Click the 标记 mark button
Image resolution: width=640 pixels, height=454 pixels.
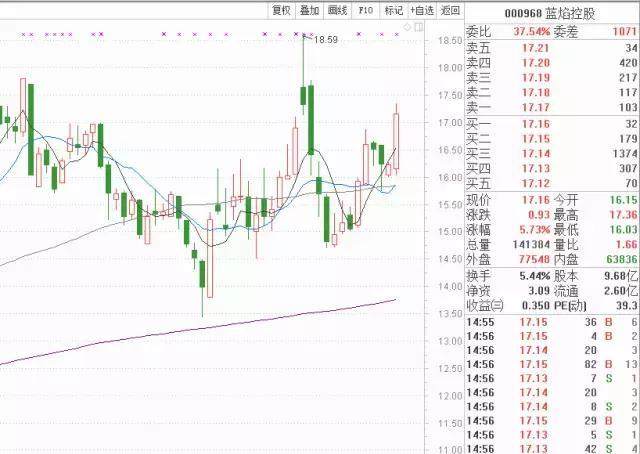tap(393, 10)
